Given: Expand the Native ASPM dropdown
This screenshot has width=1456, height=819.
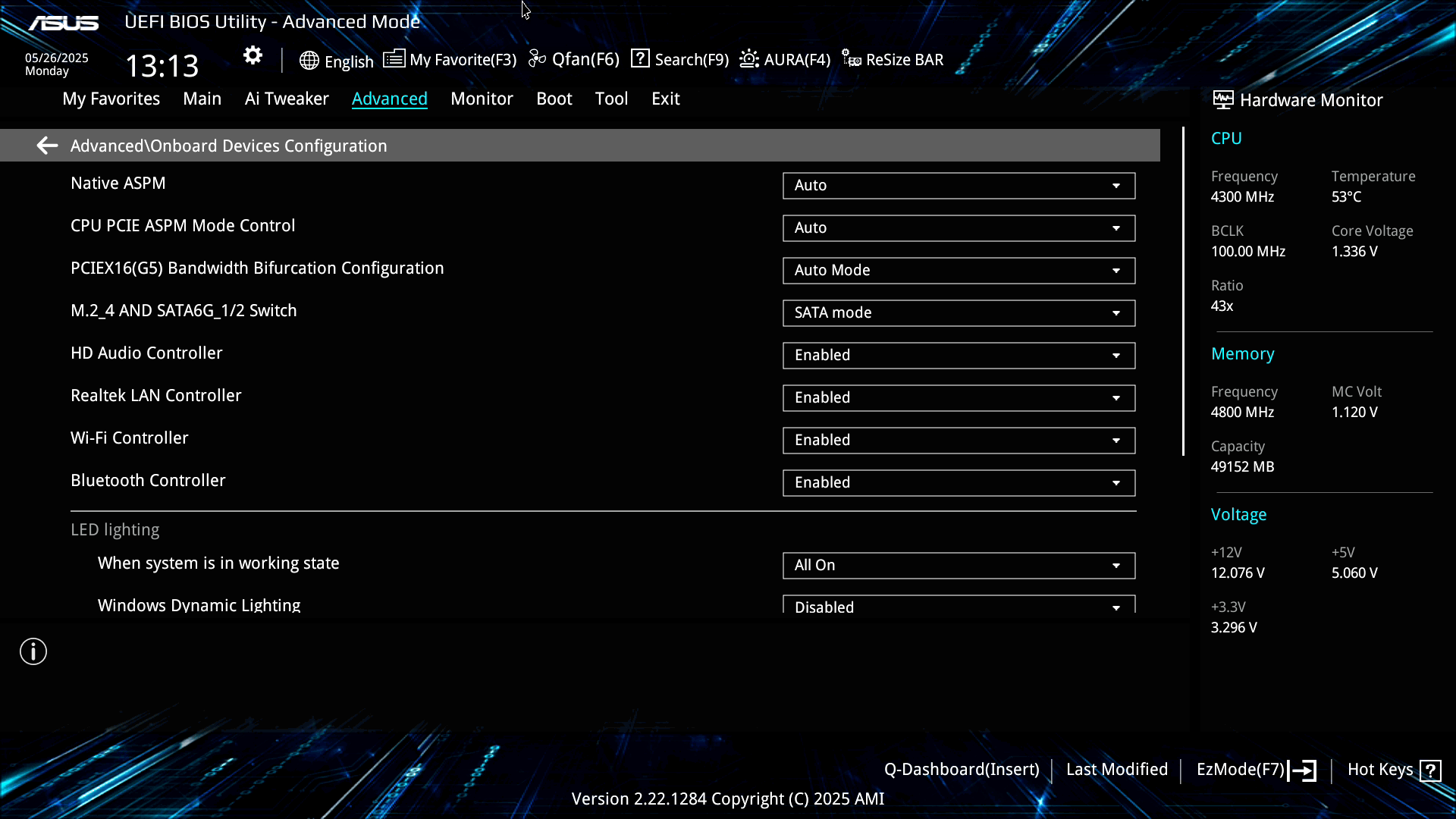Looking at the screenshot, I should tap(959, 186).
